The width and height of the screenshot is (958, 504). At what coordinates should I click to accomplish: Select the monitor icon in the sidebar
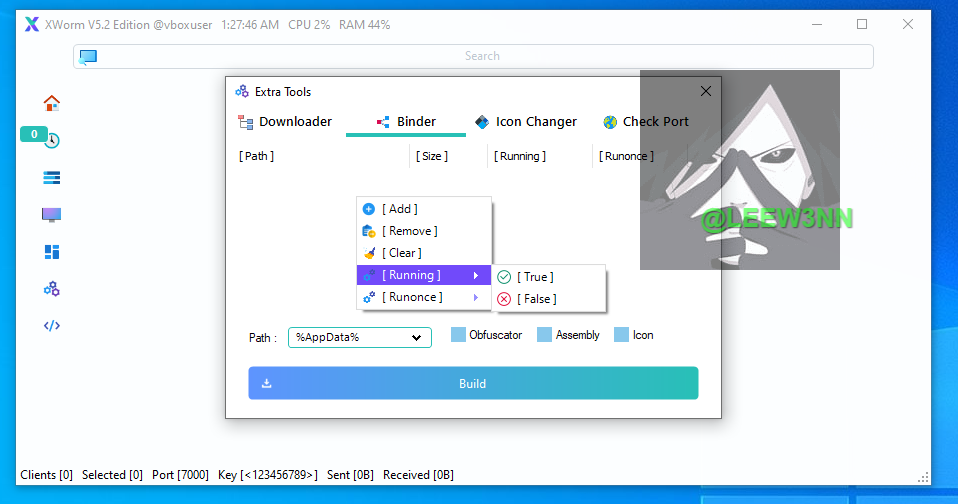coord(52,214)
